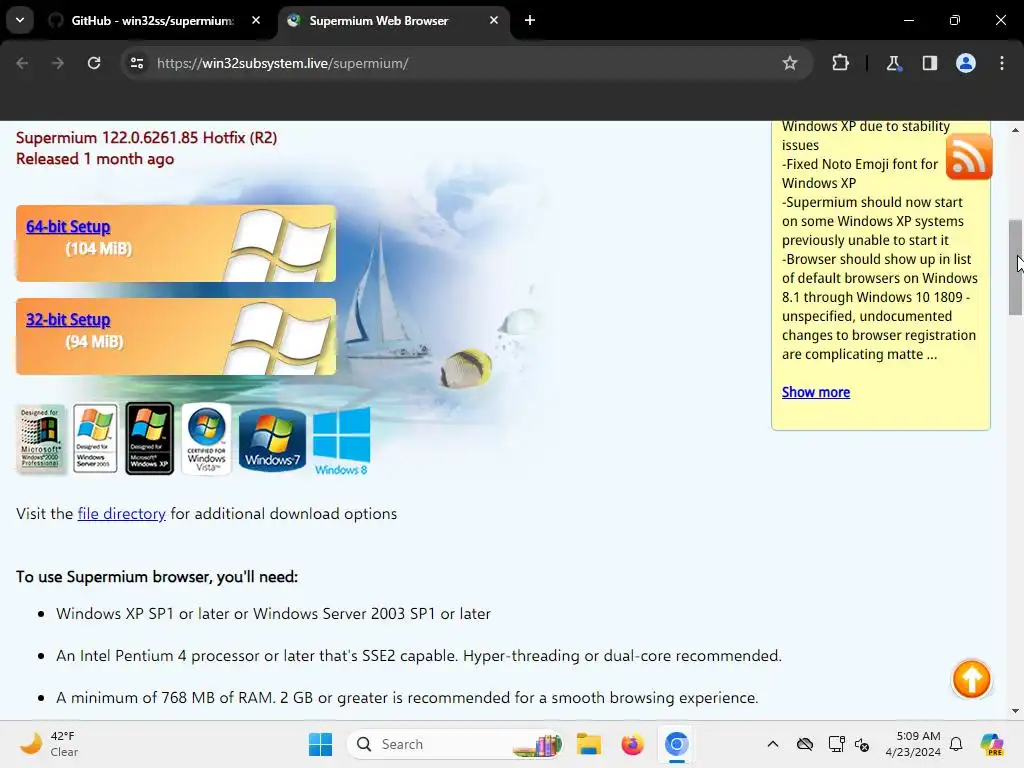Bookmark this page with the star icon

790,63
